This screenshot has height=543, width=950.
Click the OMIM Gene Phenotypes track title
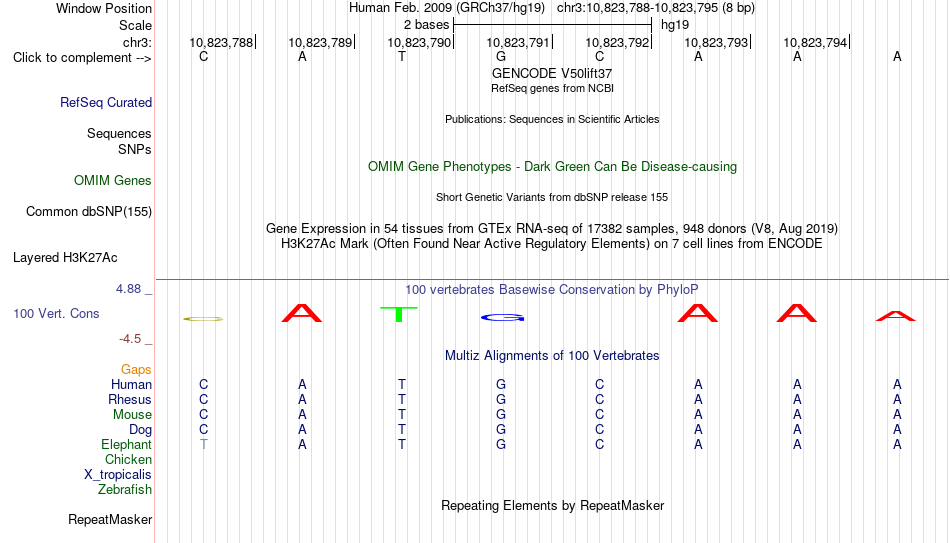552,167
